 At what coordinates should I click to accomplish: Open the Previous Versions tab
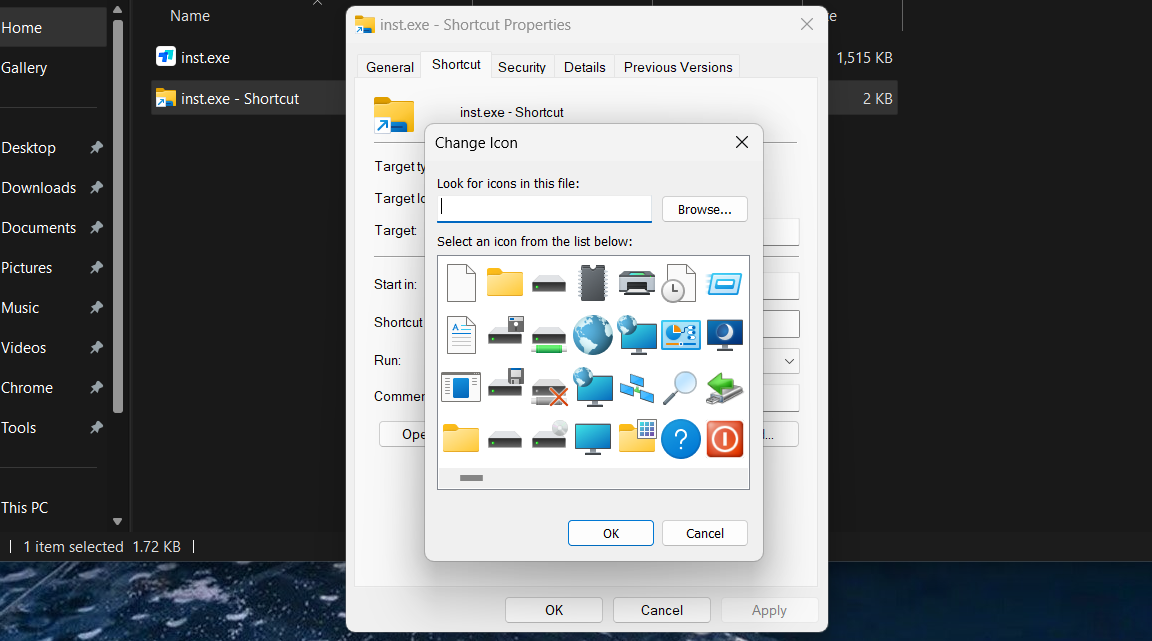pyautogui.click(x=678, y=67)
